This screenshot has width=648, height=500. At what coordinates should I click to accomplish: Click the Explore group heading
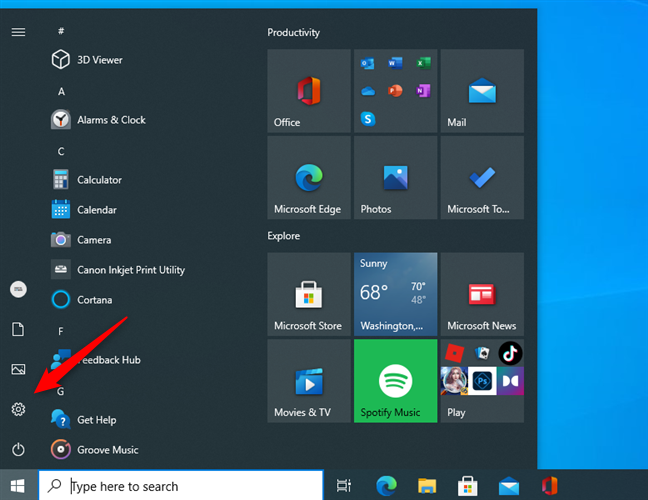[x=284, y=236]
